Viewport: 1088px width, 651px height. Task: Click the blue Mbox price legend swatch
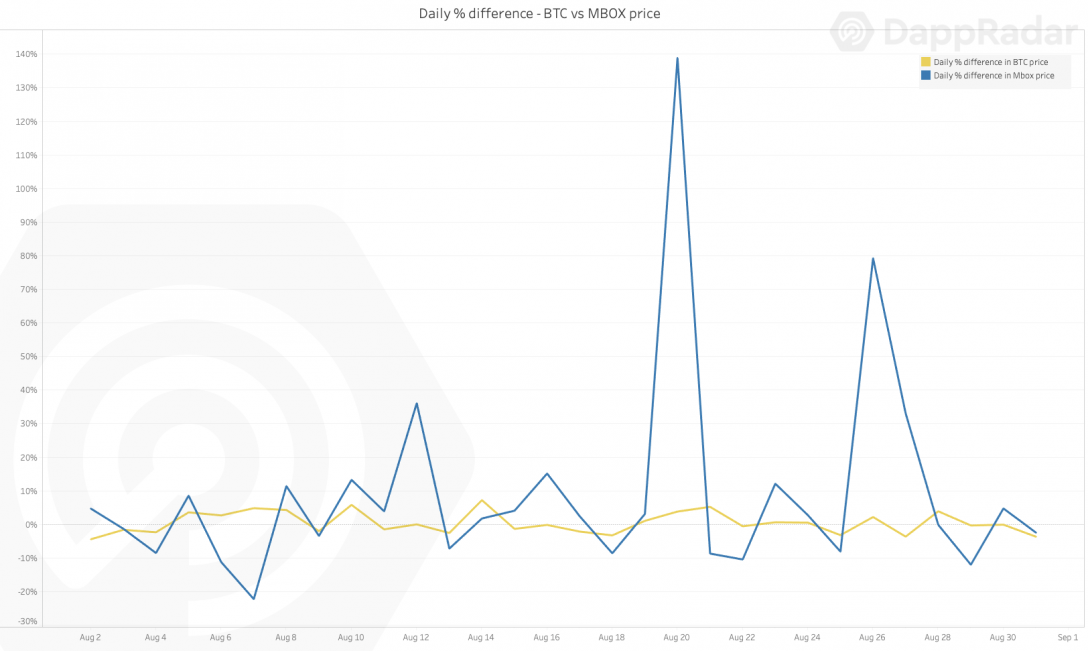point(925,75)
